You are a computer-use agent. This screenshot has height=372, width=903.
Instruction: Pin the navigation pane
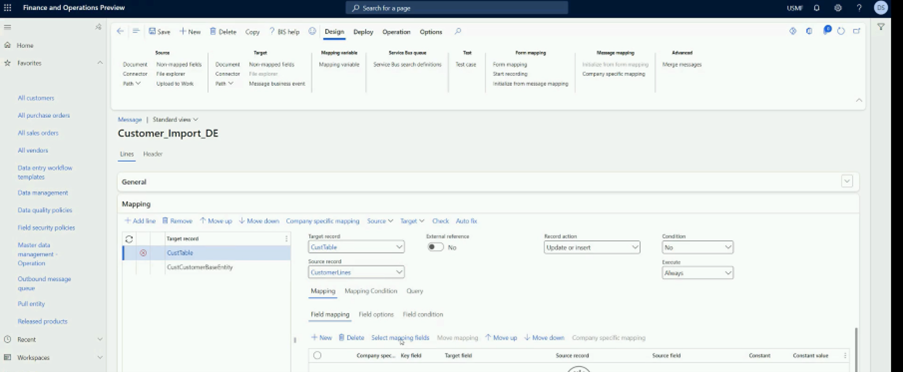[x=98, y=27]
